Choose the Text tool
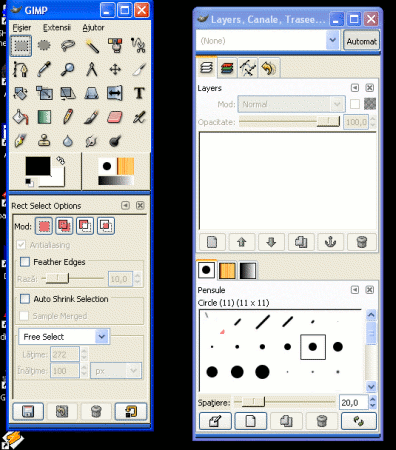The width and height of the screenshot is (396, 450). (x=139, y=93)
